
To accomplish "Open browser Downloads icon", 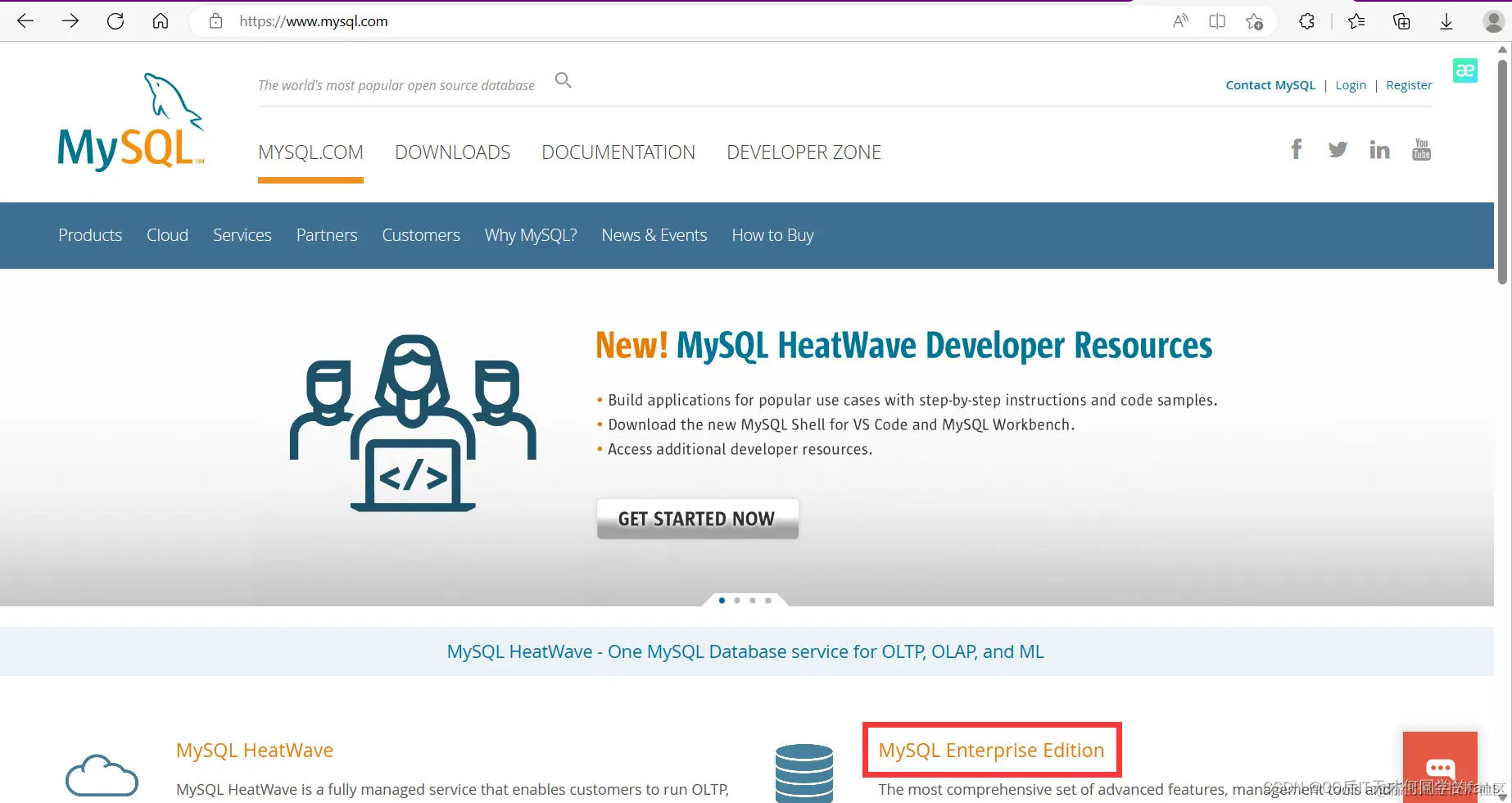I will pos(1446,21).
